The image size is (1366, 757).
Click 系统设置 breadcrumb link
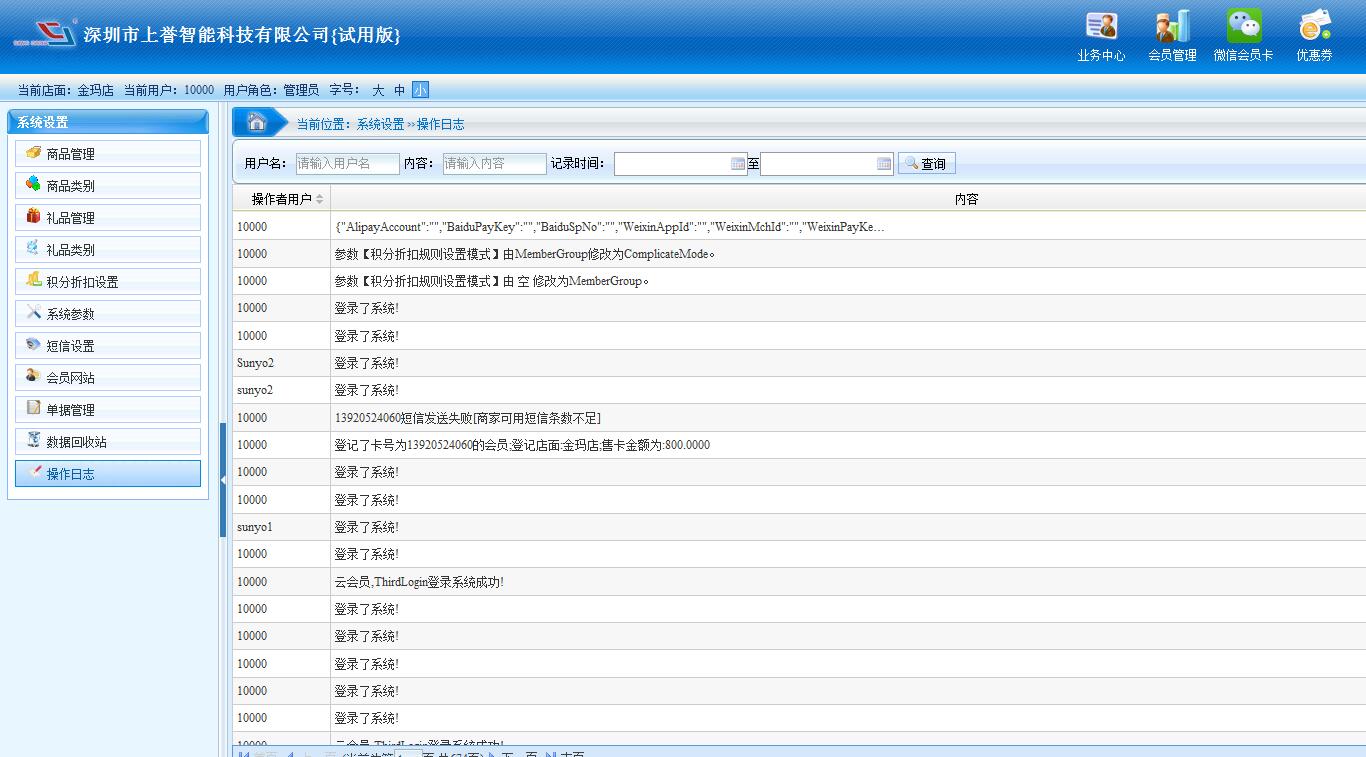coord(380,125)
